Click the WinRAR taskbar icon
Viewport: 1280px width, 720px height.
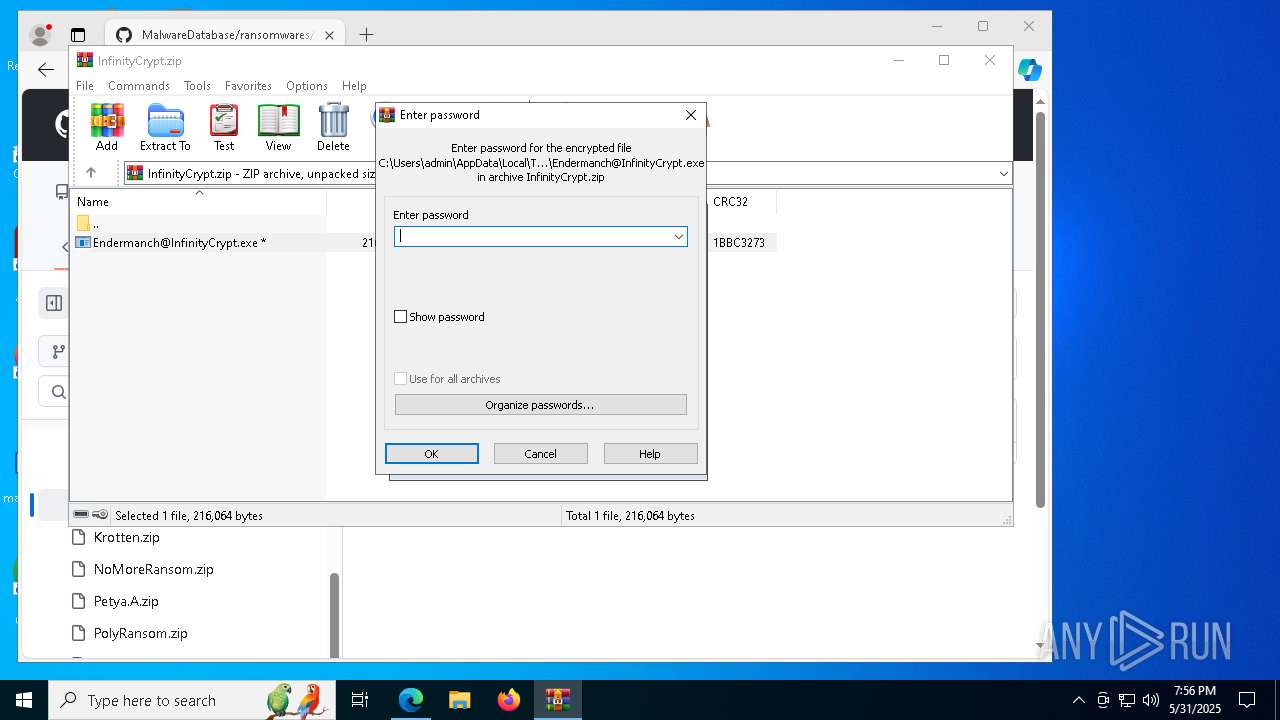[558, 700]
